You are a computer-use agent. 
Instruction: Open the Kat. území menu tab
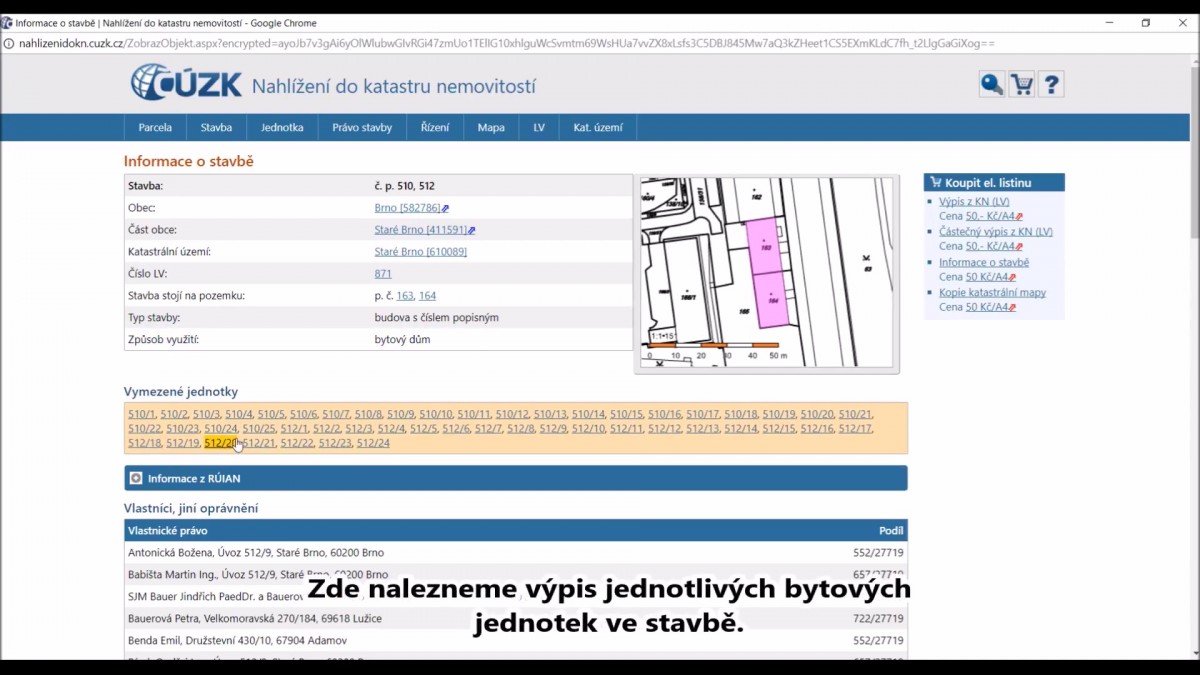(x=598, y=127)
